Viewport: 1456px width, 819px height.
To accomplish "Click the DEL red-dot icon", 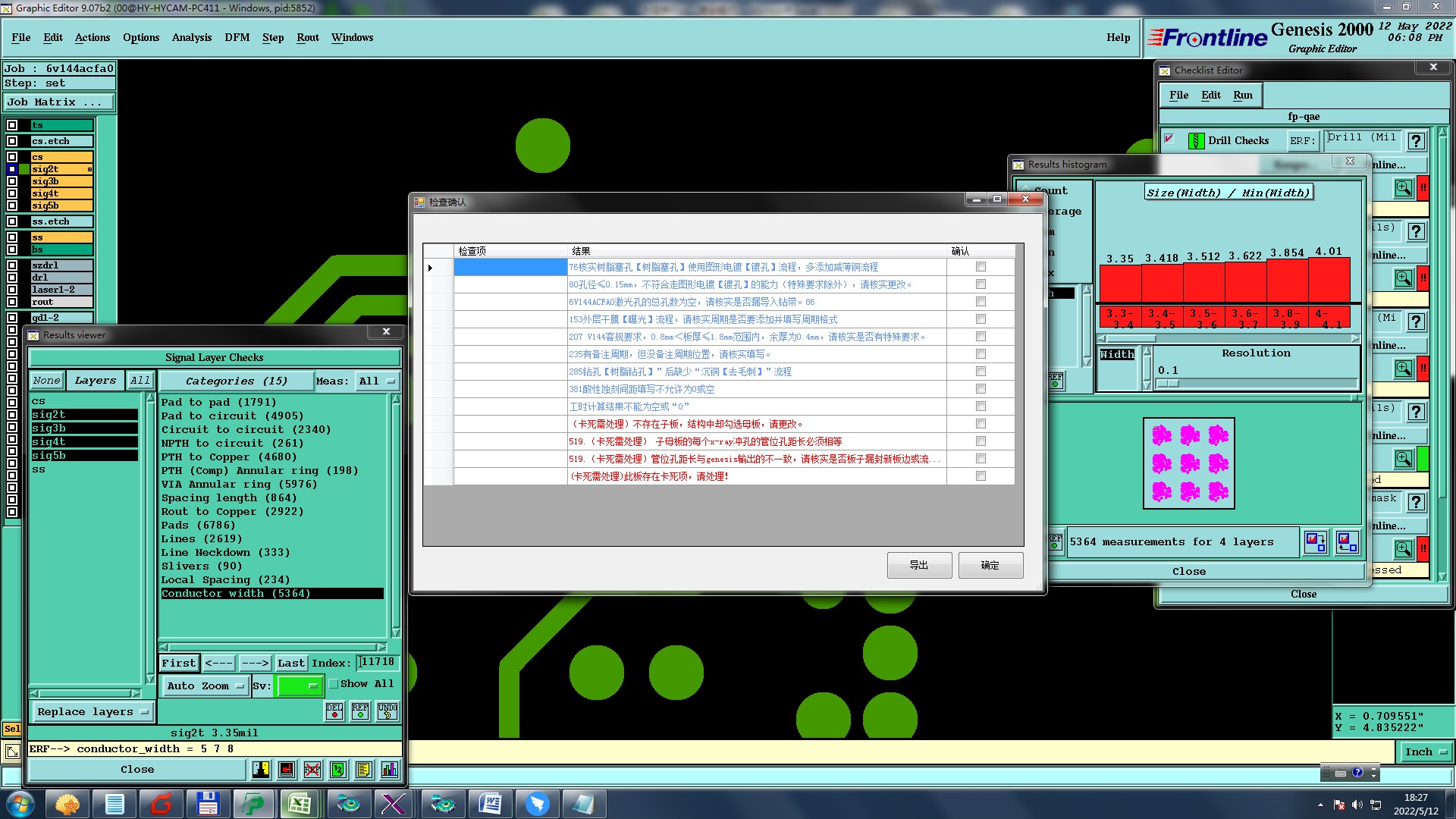I will tap(334, 711).
